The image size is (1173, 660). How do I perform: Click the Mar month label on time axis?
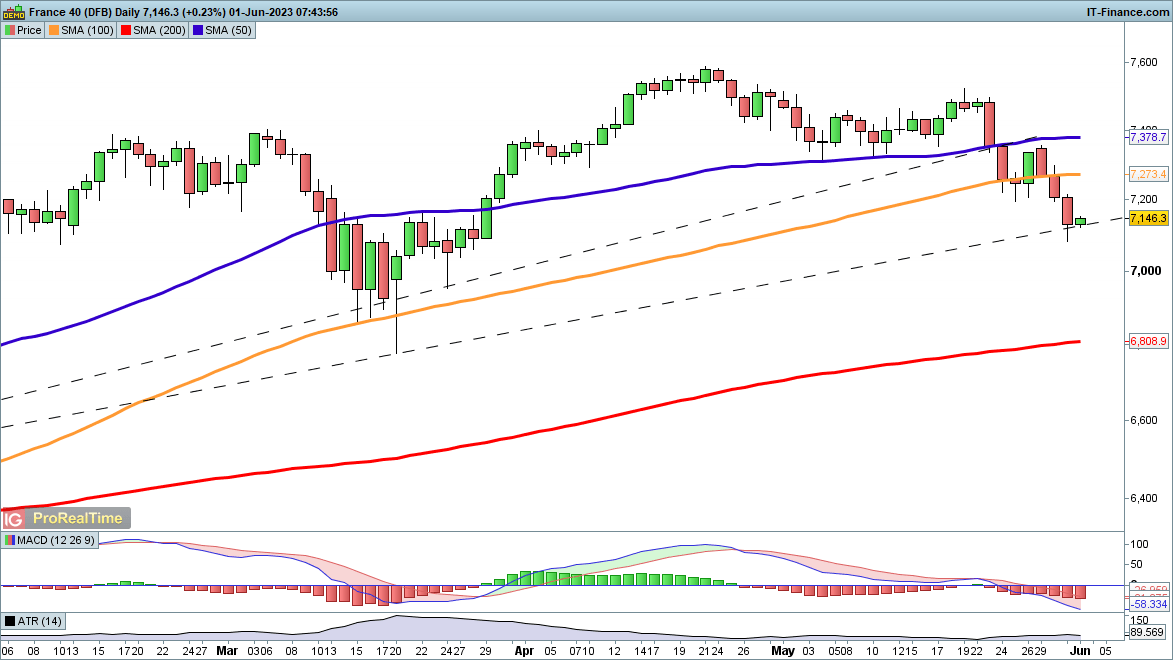(x=227, y=651)
